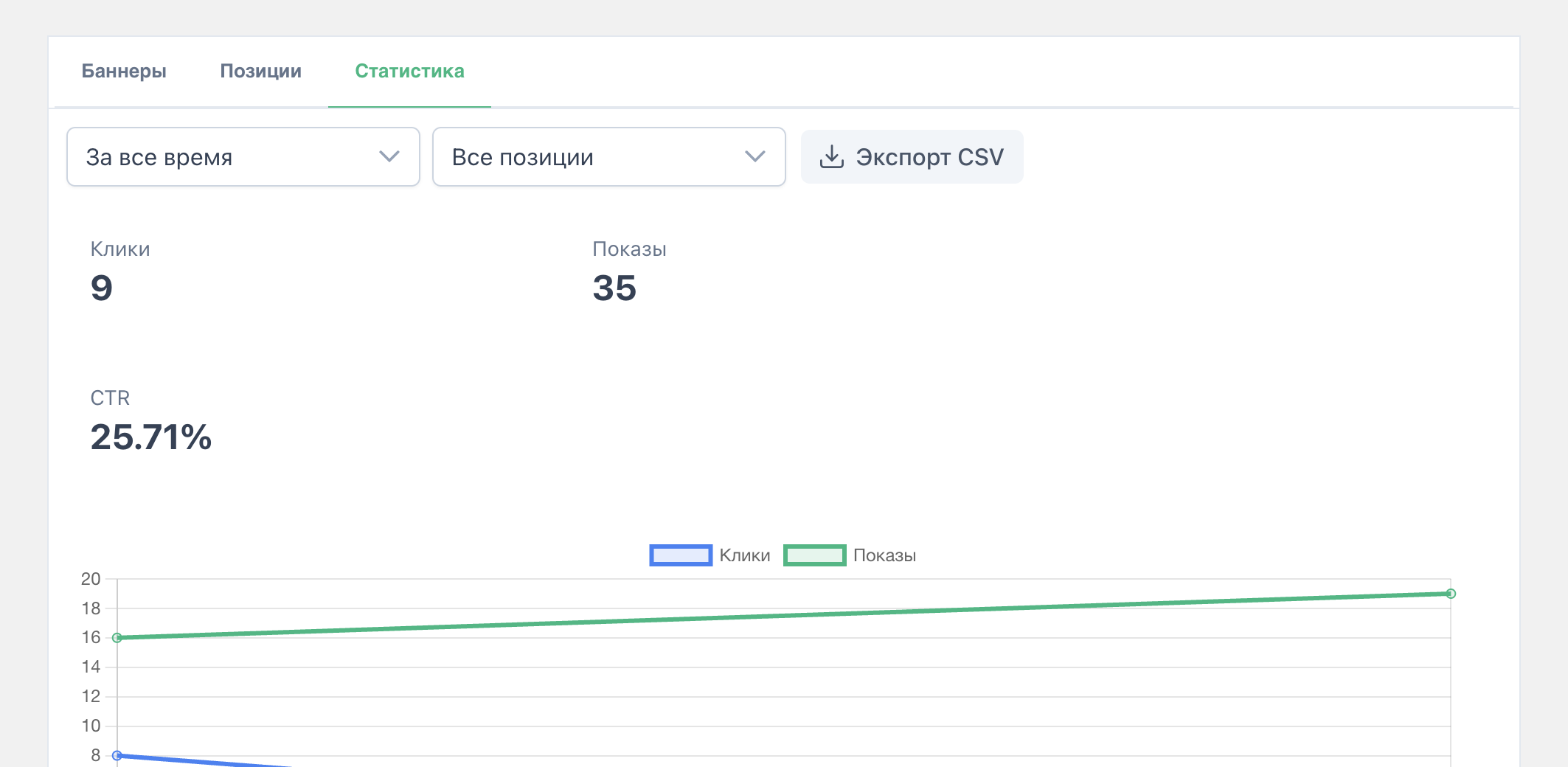This screenshot has height=767, width=1568.
Task: Toggle the Показы legend color box
Action: 814,555
